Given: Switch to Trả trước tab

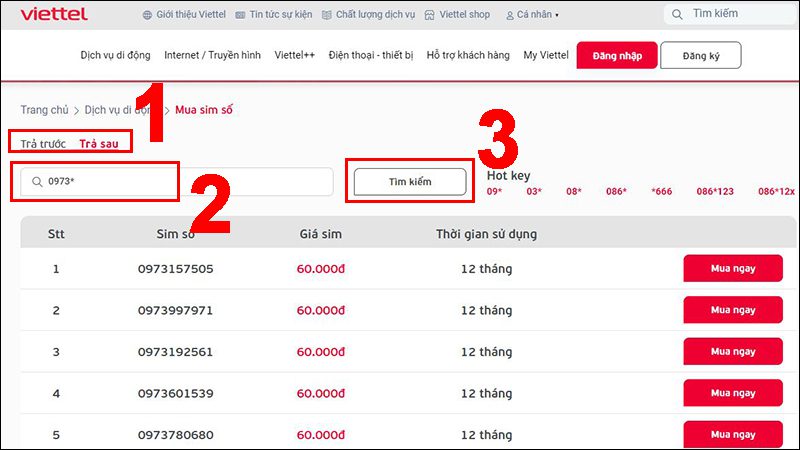Looking at the screenshot, I should coord(43,144).
